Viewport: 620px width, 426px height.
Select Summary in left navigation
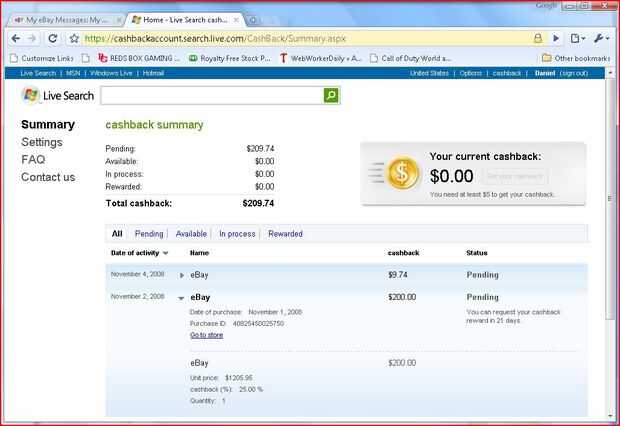tap(48, 125)
